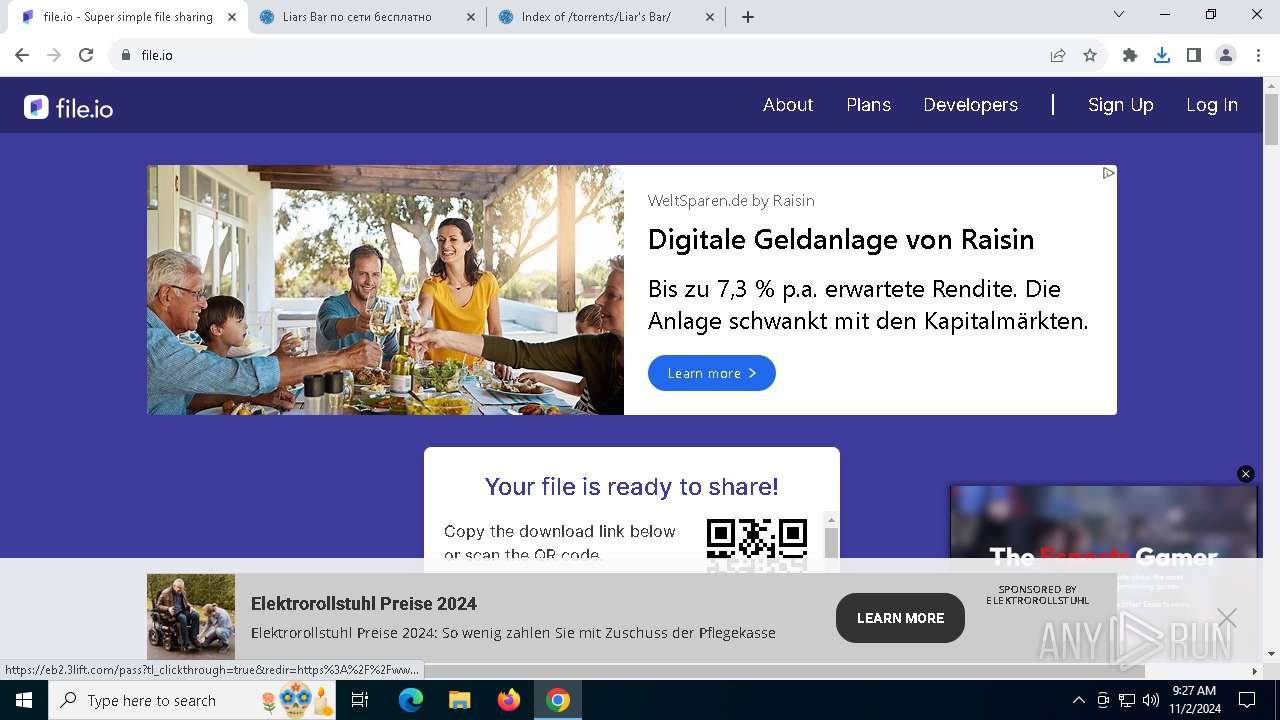Screen dimensions: 1280x720
Task: Open the Developers page
Action: [x=970, y=105]
